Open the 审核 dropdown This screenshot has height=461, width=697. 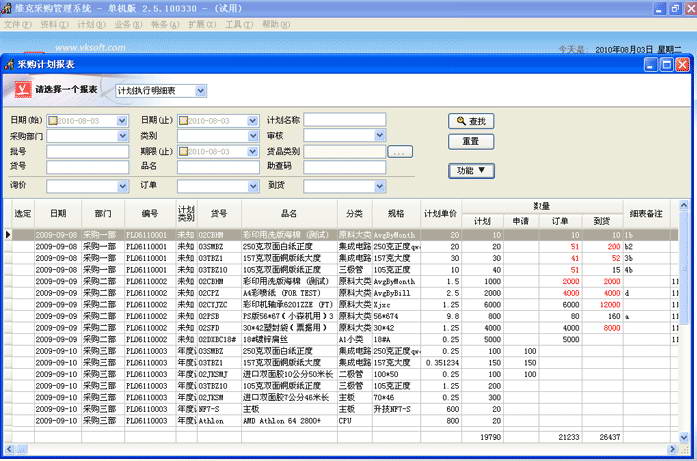click(379, 135)
